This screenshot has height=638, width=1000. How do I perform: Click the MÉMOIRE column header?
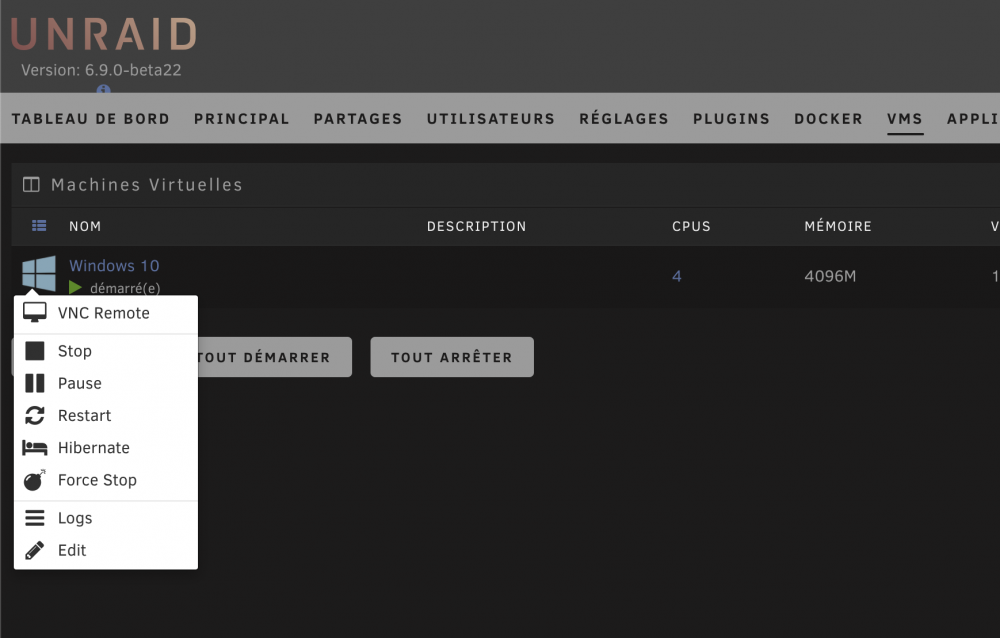coord(838,226)
